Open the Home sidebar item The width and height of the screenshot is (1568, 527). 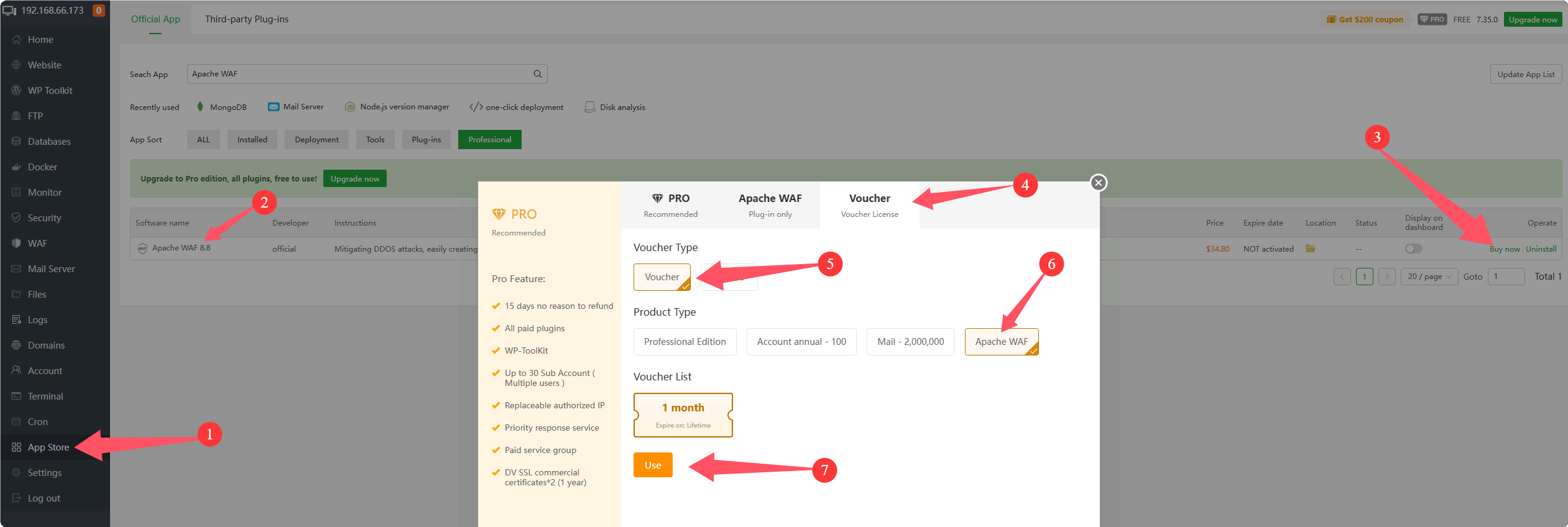[40, 40]
